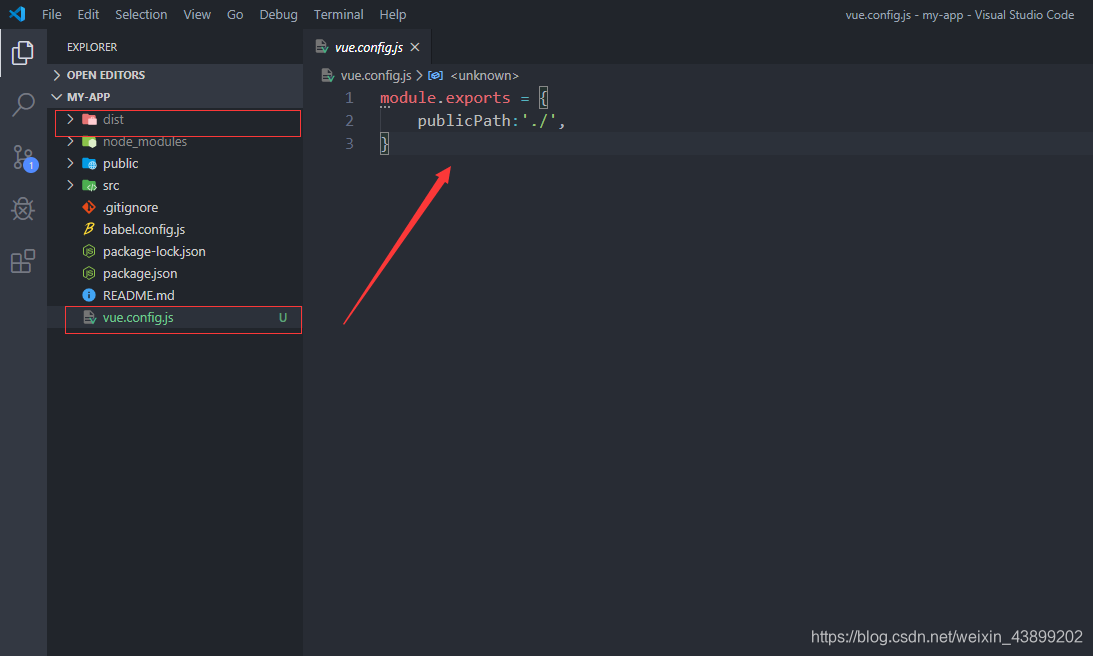Click the package-lock.json node icon
Viewport: 1093px width, 656px height.
(x=89, y=251)
